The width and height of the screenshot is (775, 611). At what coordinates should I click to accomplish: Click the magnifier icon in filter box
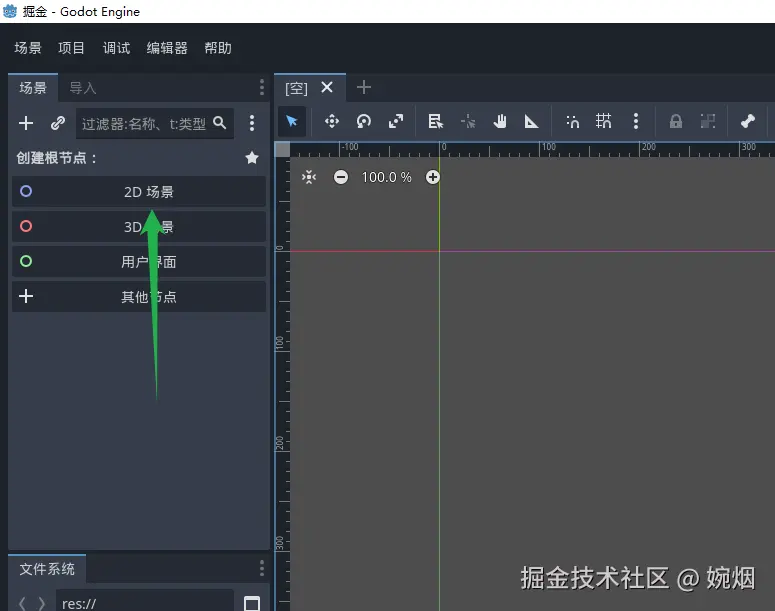[219, 123]
